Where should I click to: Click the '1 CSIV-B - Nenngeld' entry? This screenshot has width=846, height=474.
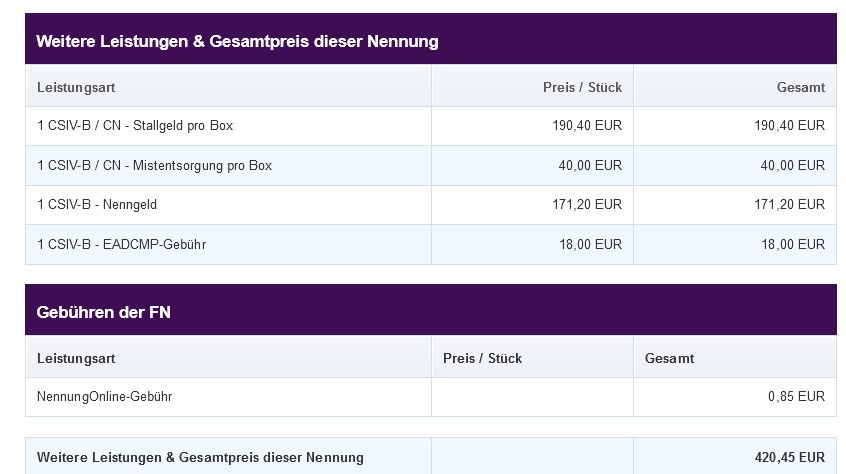pyautogui.click(x=97, y=205)
